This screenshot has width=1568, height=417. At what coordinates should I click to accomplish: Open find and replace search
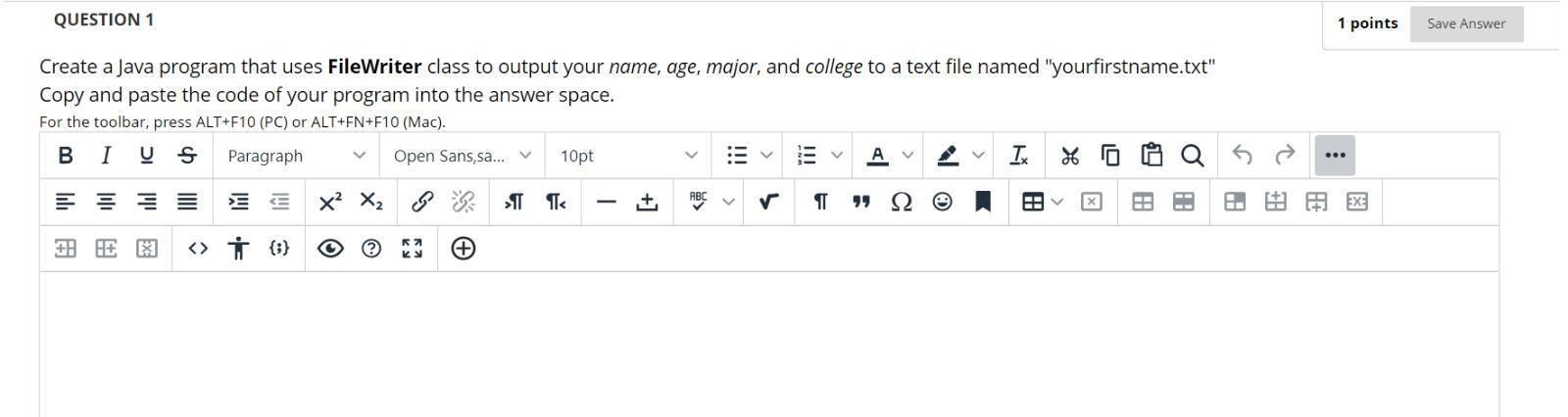(x=1192, y=155)
